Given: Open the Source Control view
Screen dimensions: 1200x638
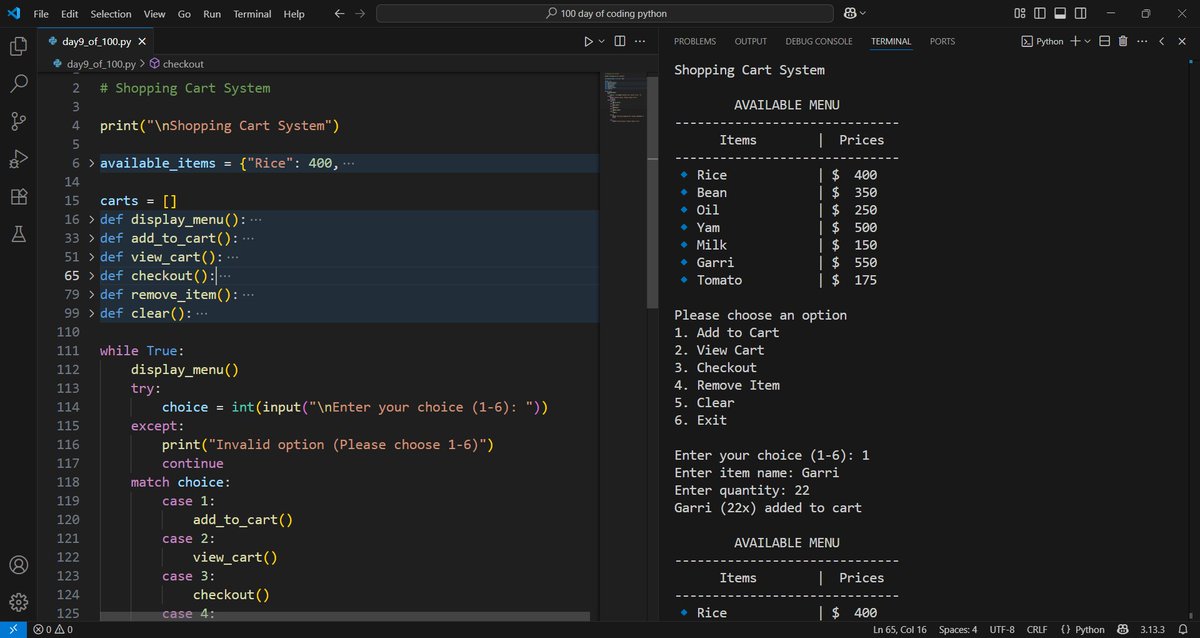Looking at the screenshot, I should (18, 121).
